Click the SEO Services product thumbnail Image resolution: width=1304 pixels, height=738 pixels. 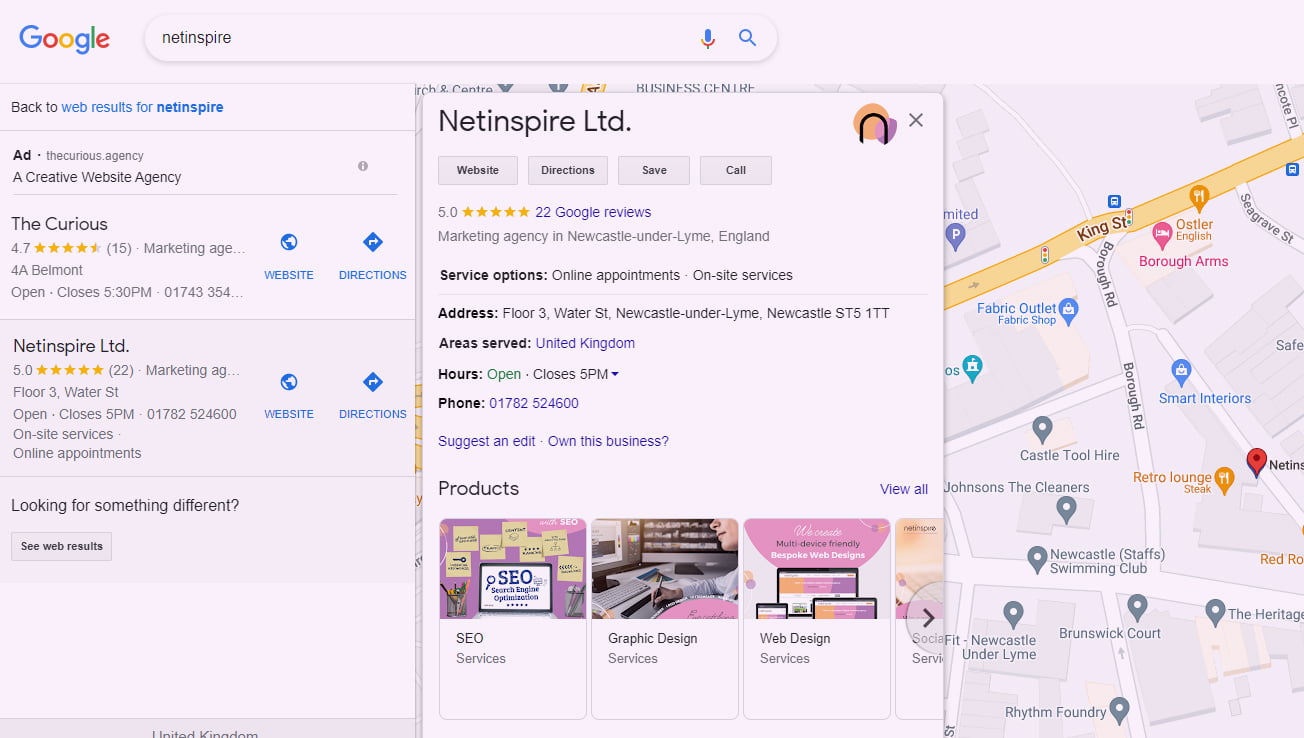pyautogui.click(x=512, y=568)
